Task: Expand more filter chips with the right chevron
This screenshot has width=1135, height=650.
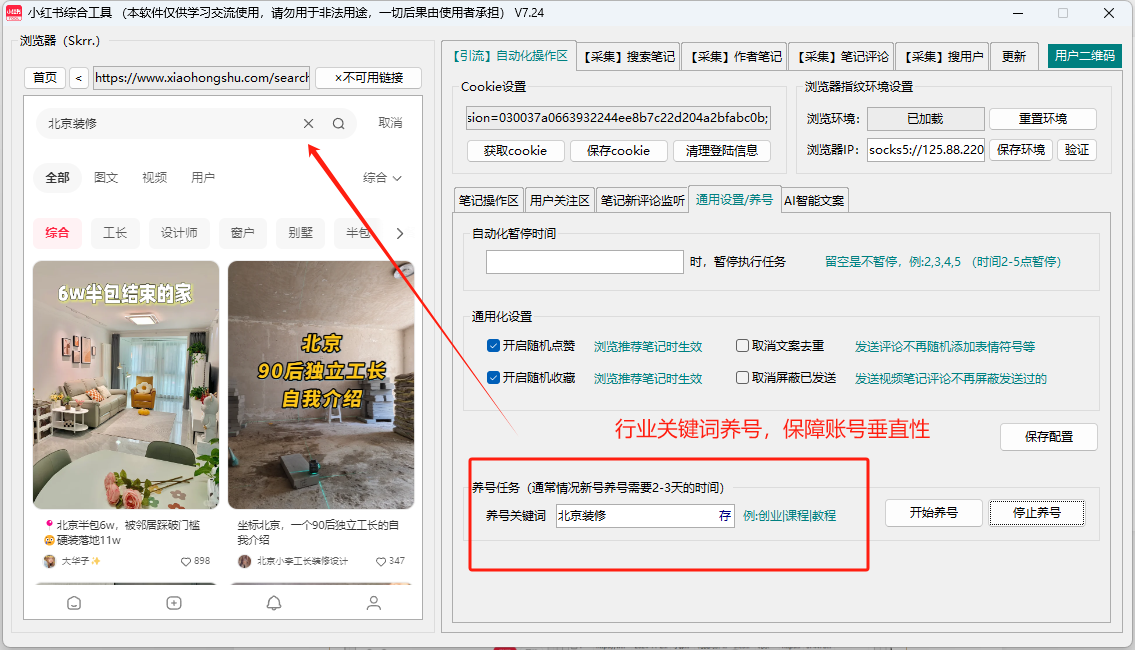Action: pos(400,231)
